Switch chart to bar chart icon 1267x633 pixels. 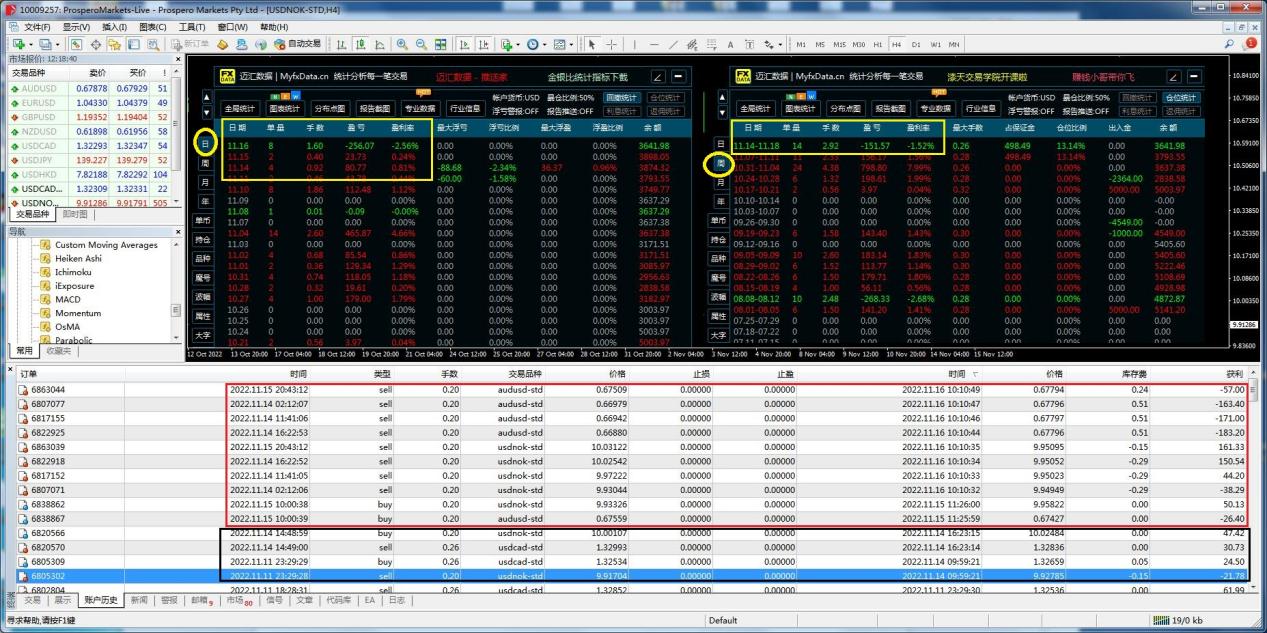click(341, 44)
